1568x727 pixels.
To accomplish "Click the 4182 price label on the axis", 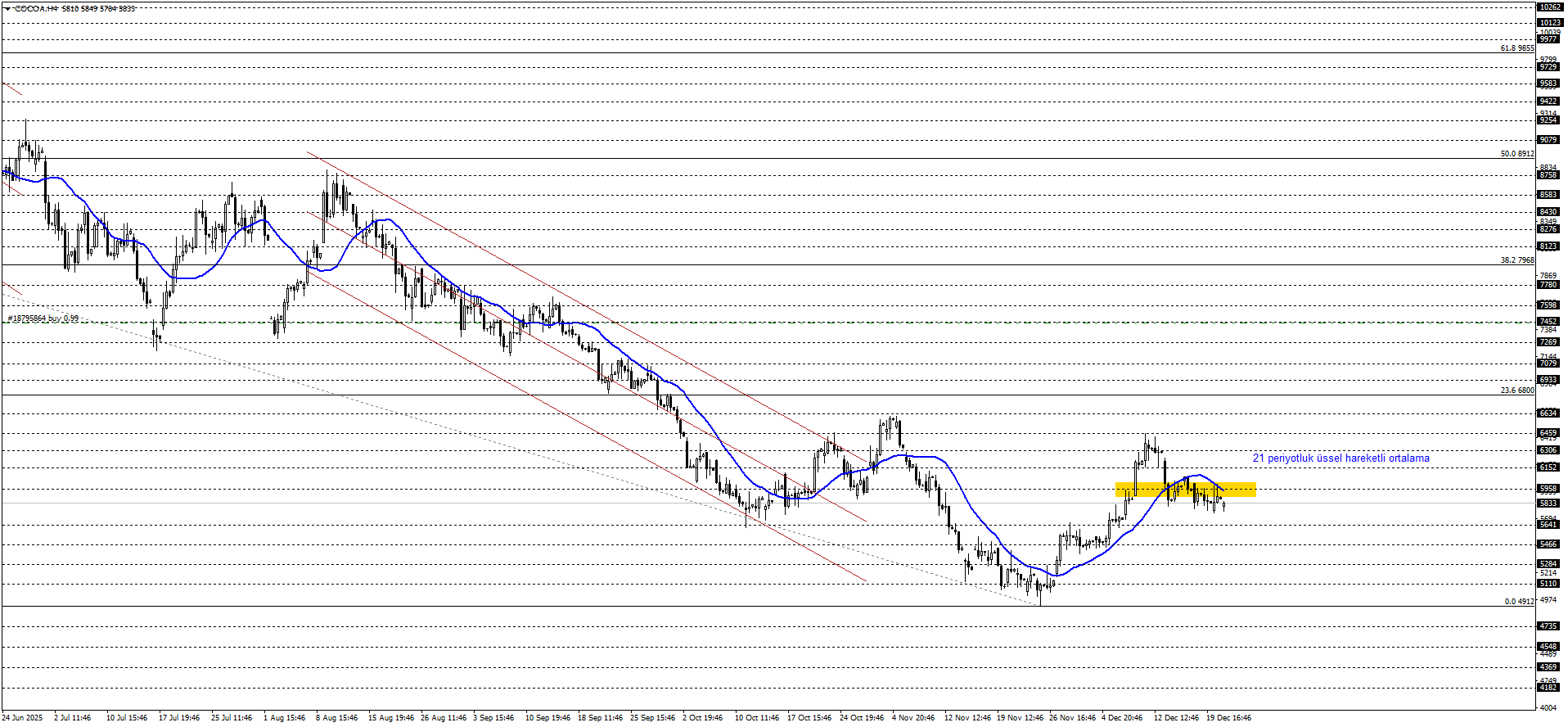I will (x=1548, y=688).
